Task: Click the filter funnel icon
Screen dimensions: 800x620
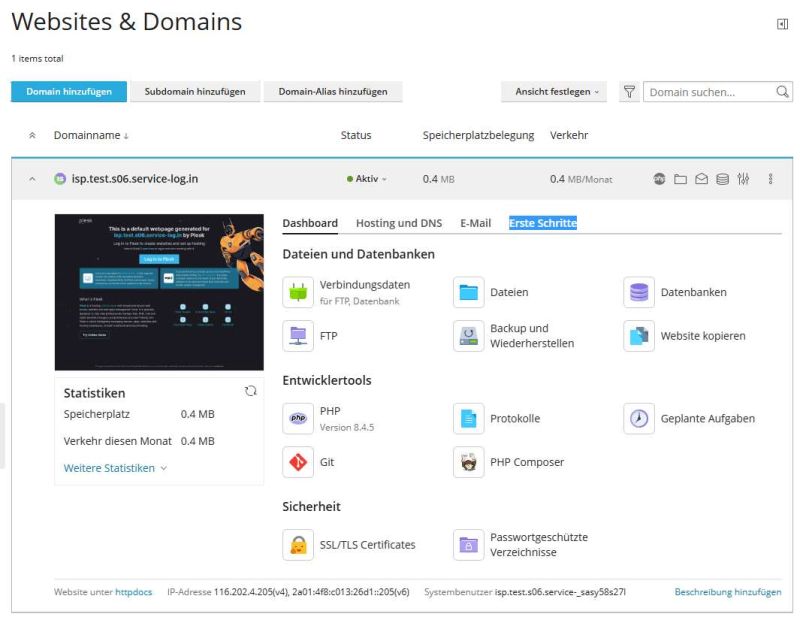Action: 630,92
